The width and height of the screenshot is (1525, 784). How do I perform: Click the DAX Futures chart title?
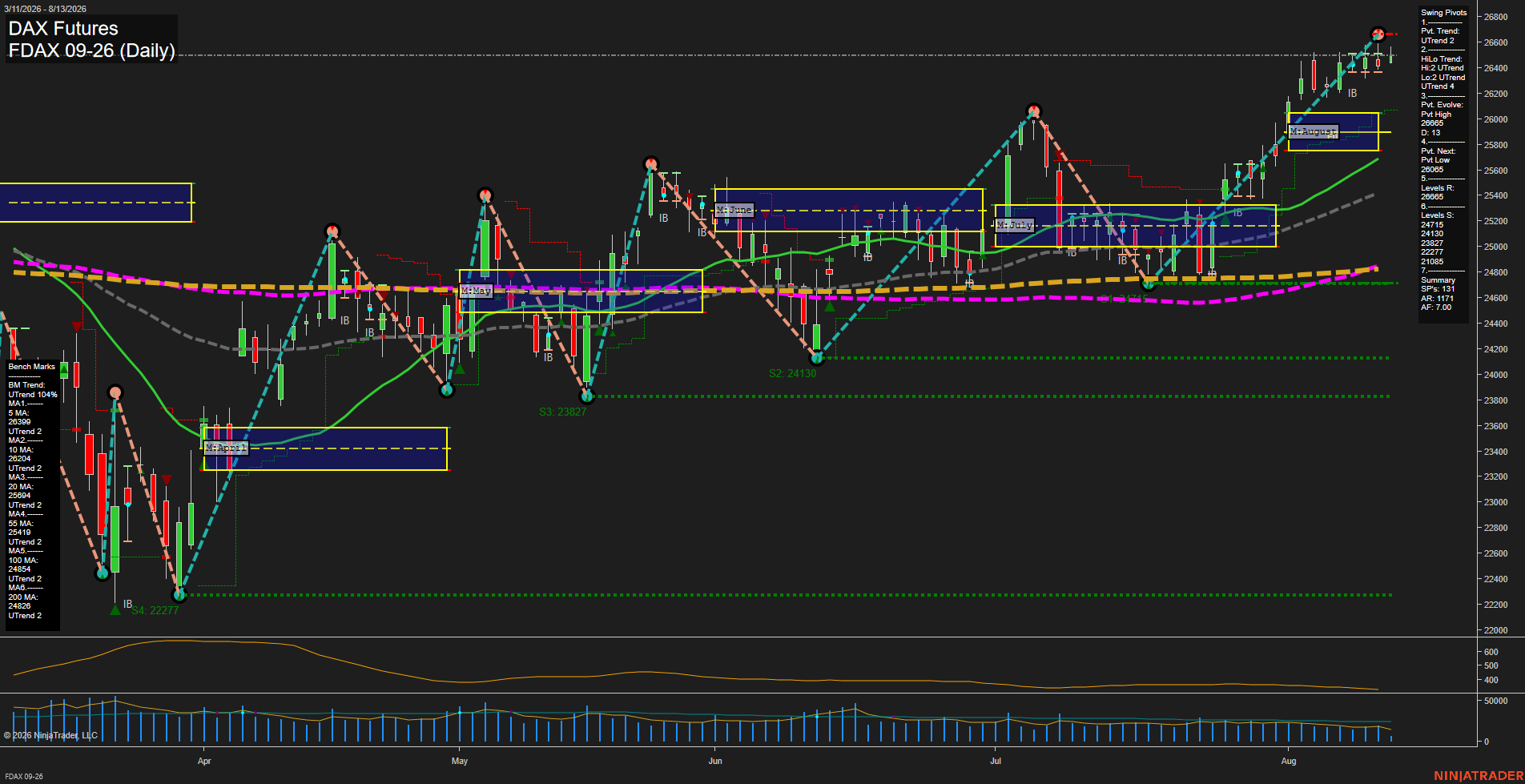[x=63, y=29]
